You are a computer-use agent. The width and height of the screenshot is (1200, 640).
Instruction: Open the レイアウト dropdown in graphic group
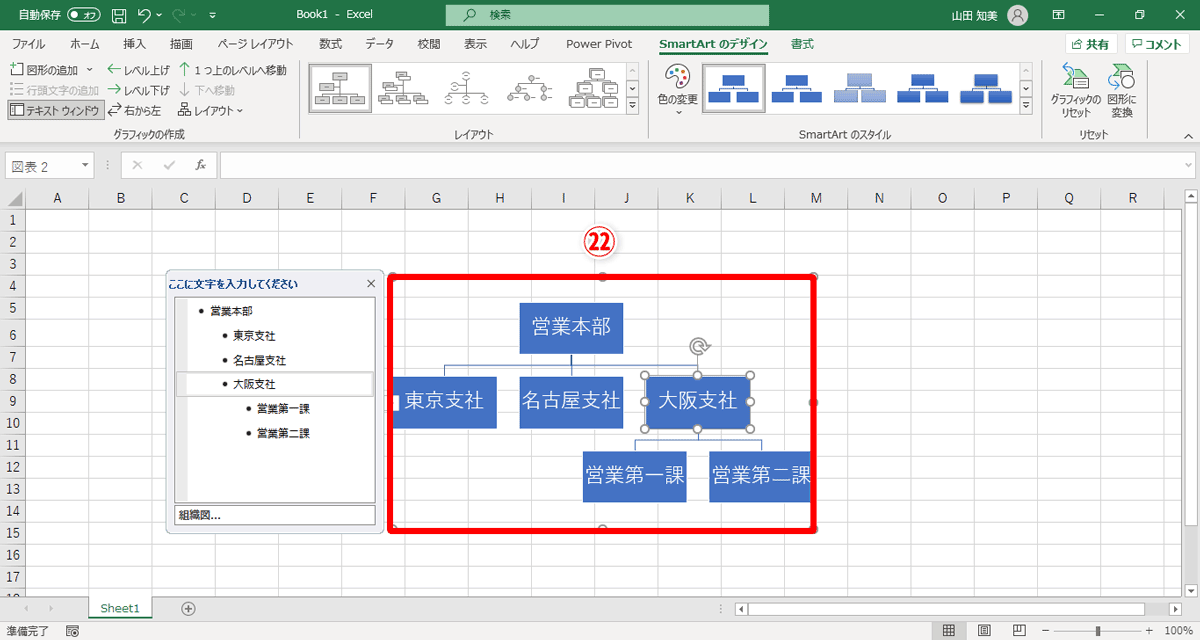[x=211, y=110]
